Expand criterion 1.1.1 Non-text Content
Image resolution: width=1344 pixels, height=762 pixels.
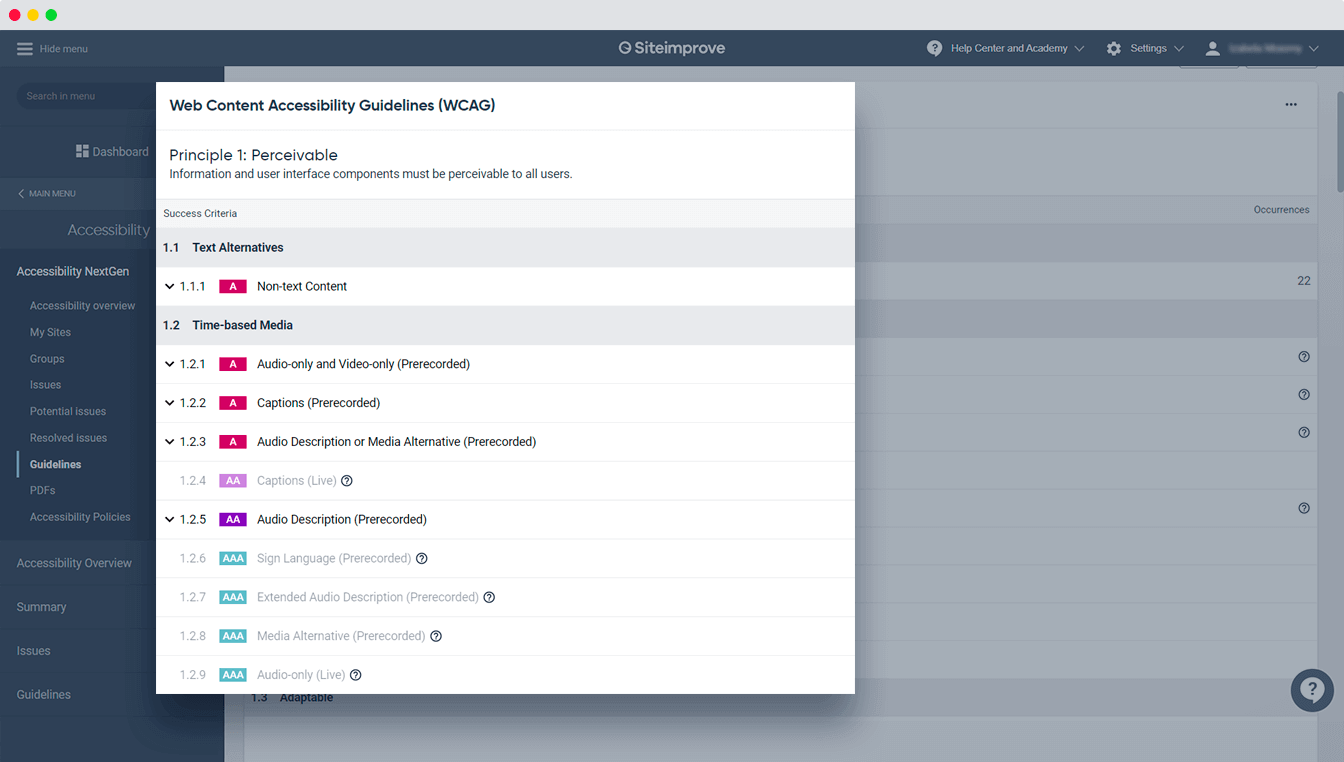click(x=170, y=287)
